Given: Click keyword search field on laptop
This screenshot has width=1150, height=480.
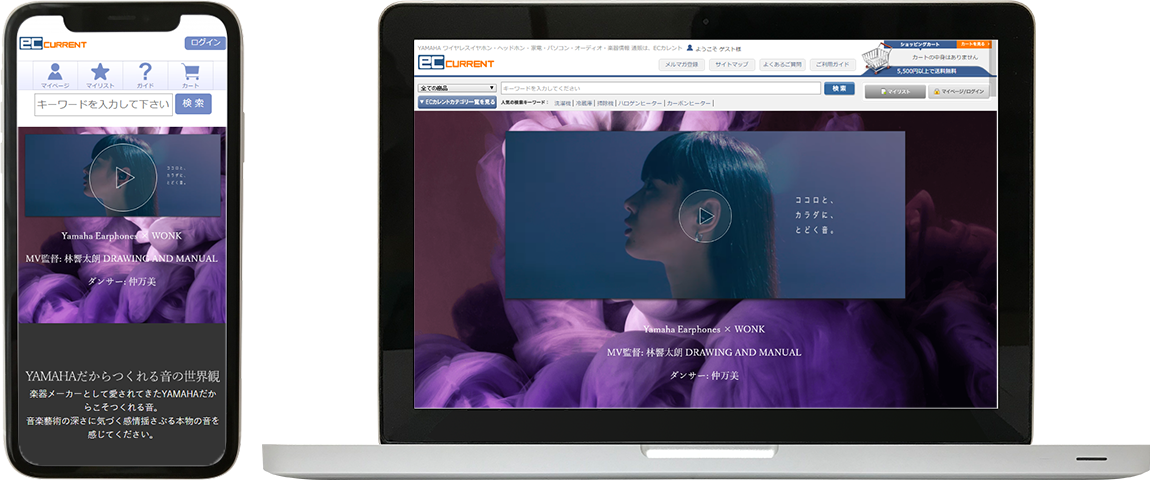Looking at the screenshot, I should [661, 88].
